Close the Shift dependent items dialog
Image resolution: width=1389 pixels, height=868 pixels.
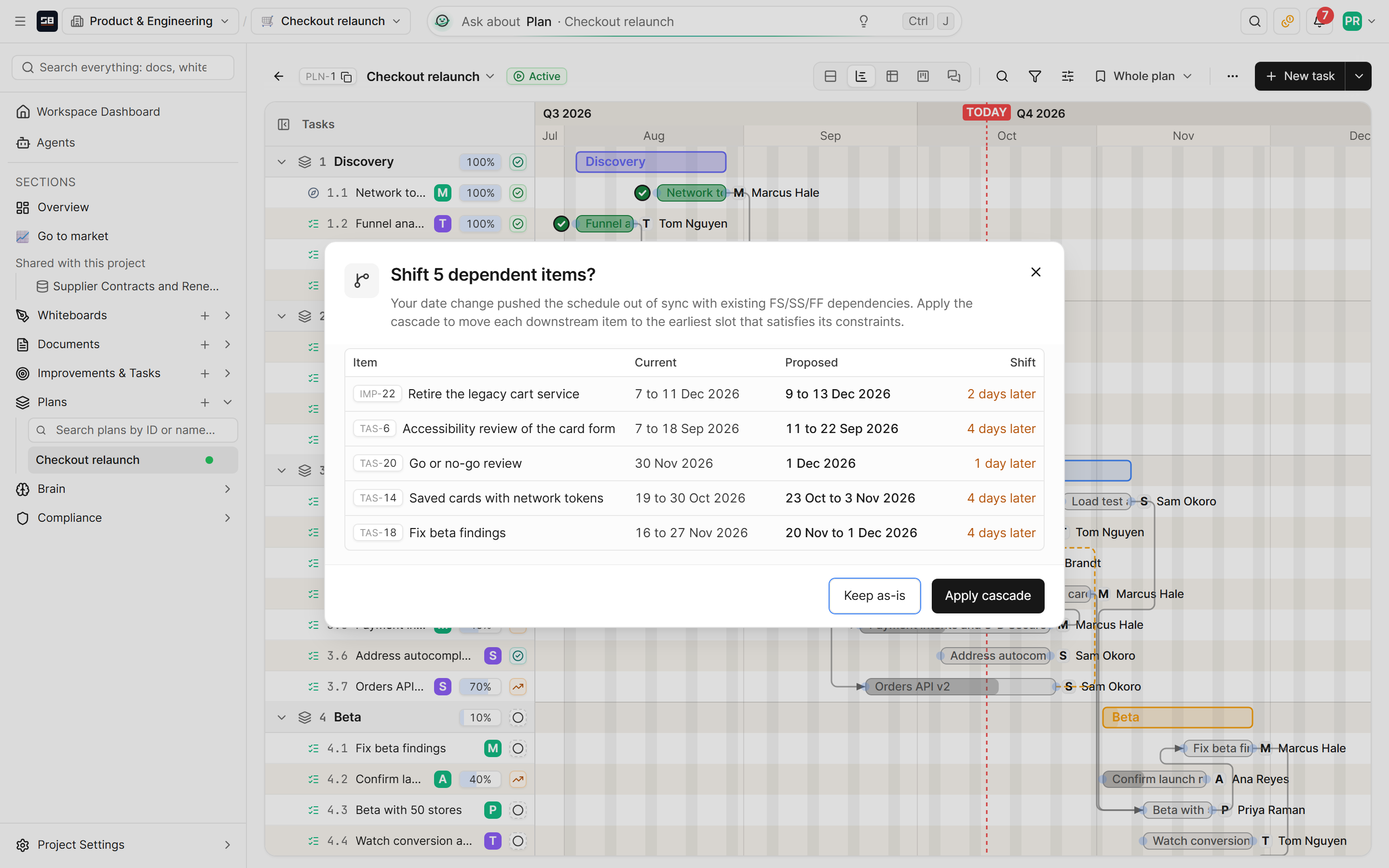click(1035, 272)
